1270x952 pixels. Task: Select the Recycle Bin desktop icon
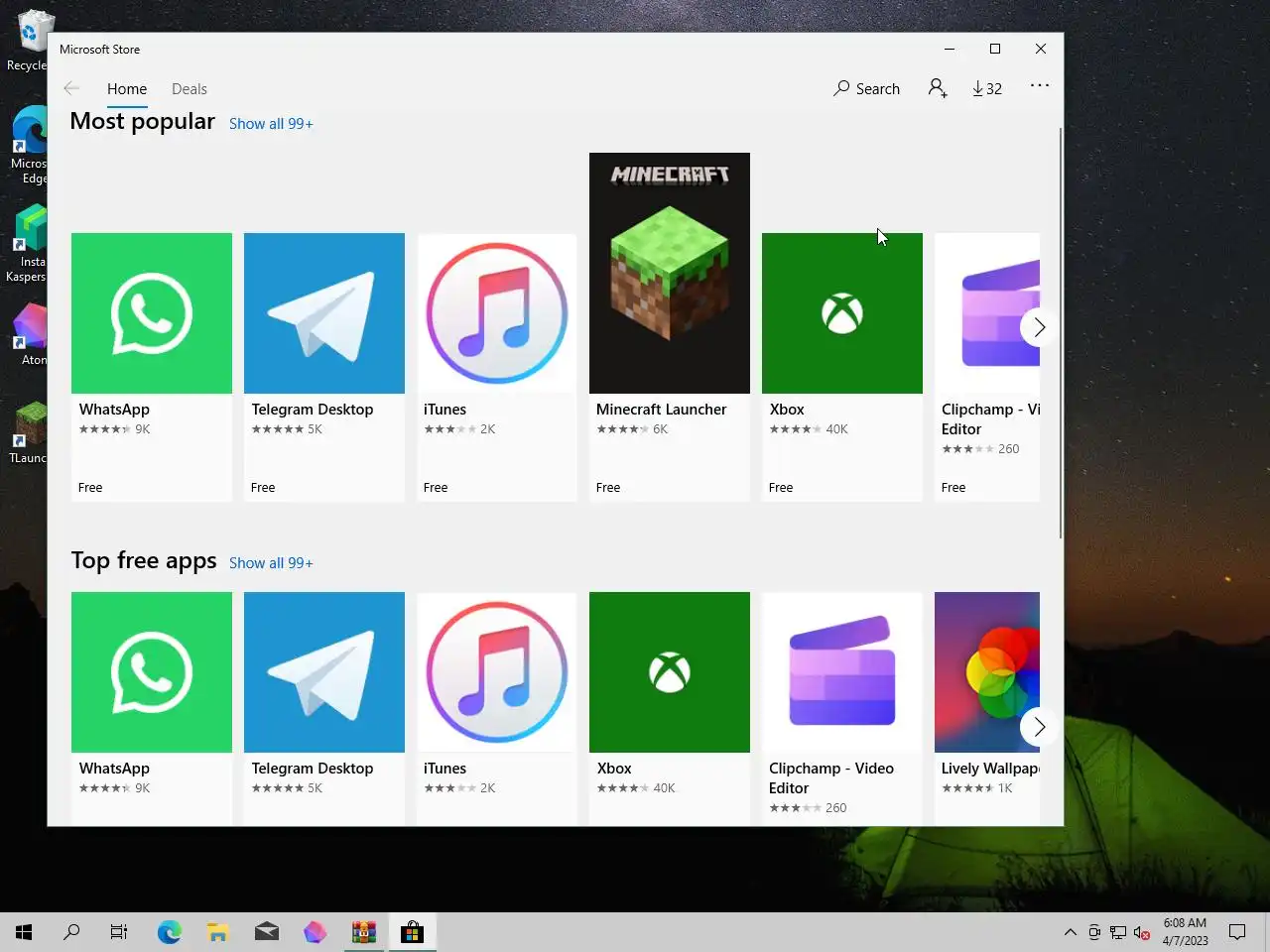pos(28,41)
